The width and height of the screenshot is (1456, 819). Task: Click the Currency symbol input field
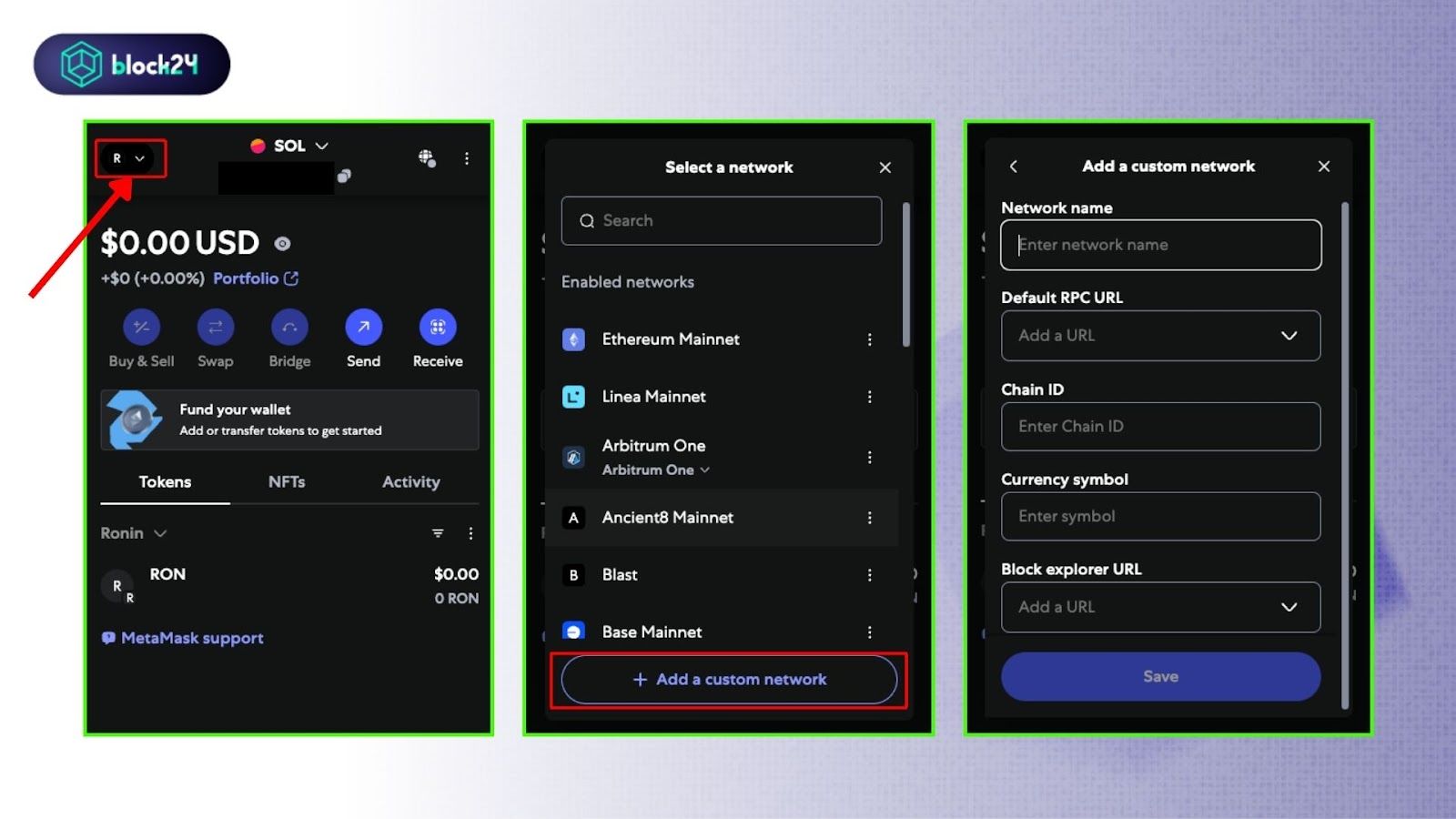click(1161, 517)
